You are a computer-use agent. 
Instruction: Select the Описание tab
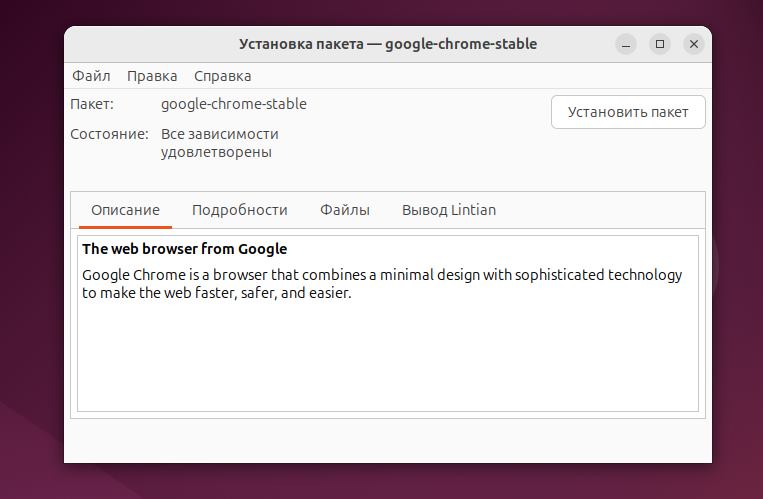(125, 210)
